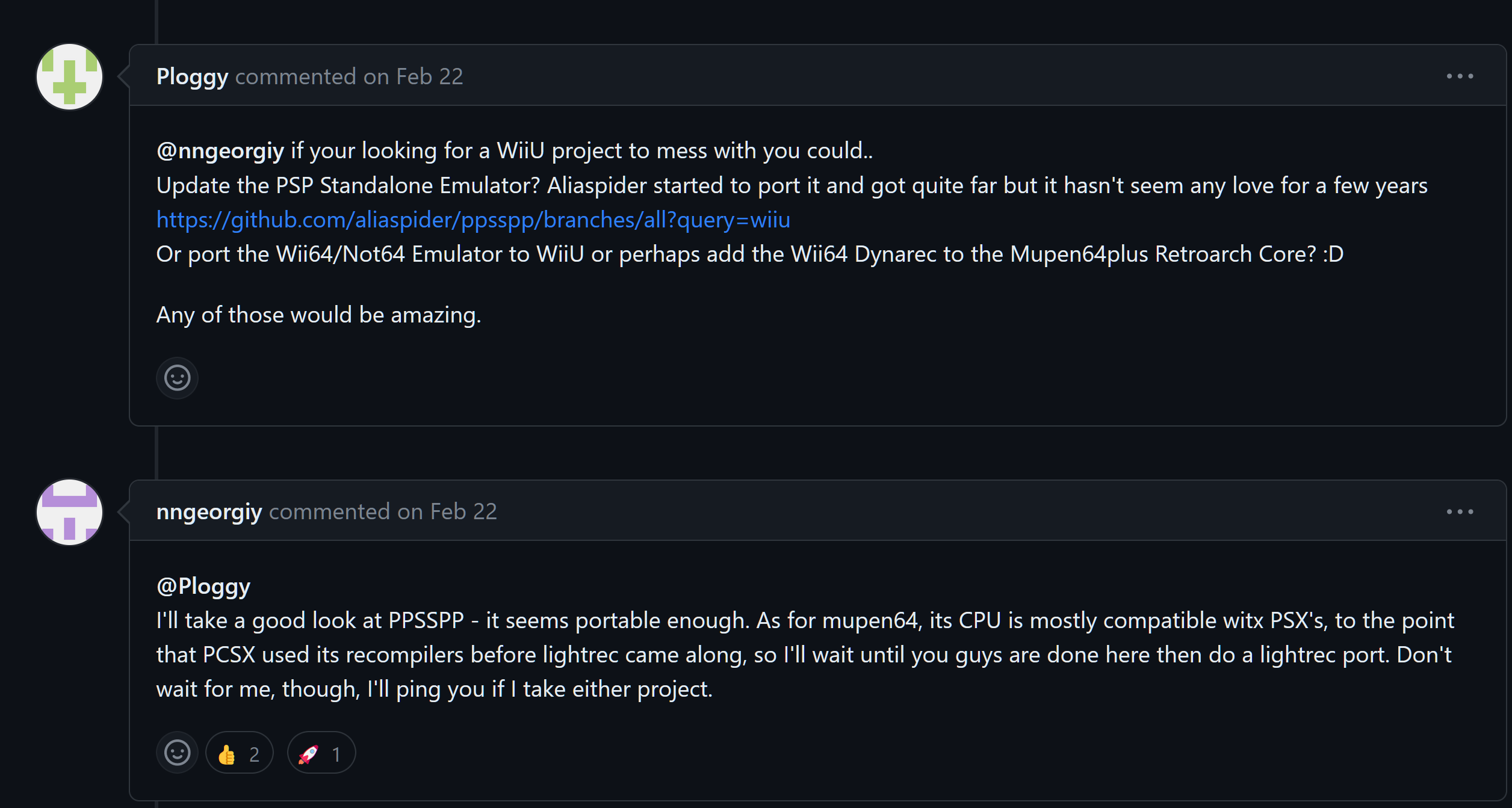Click the "Or port the Wii64/Not64 Emulator" line
1512x808 pixels.
(x=749, y=254)
